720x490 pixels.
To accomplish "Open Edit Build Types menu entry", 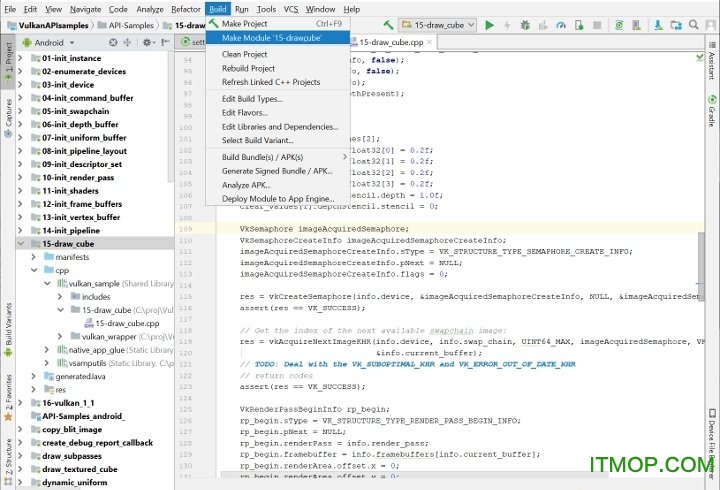I will [278, 99].
